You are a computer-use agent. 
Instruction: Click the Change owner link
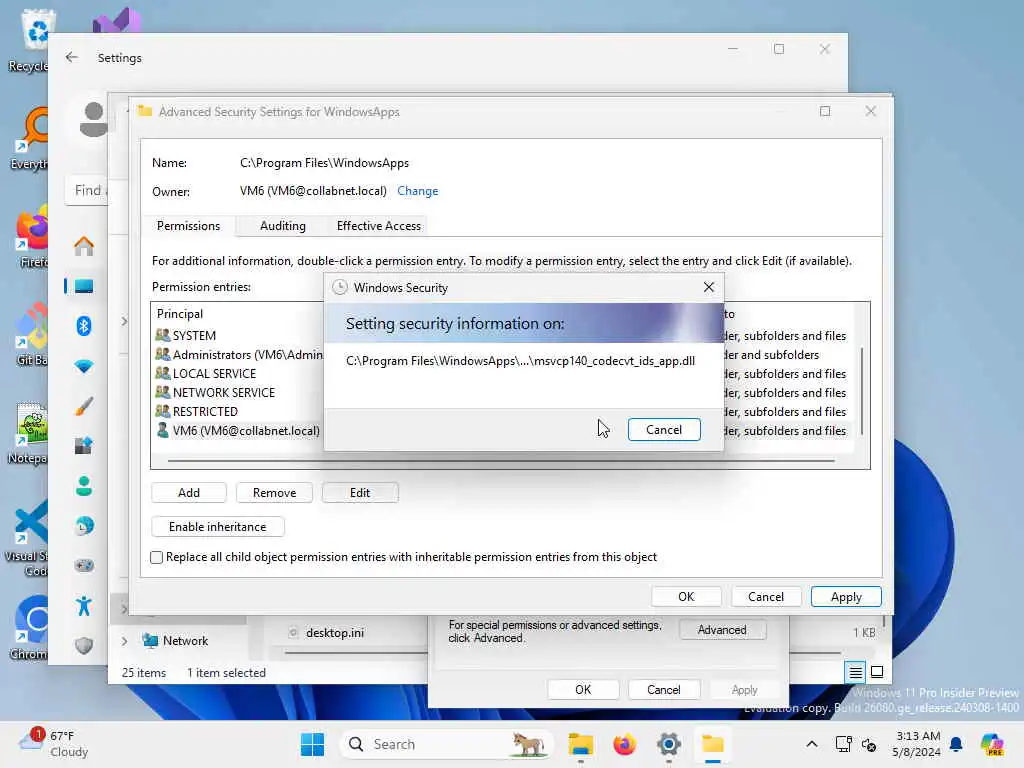click(417, 191)
